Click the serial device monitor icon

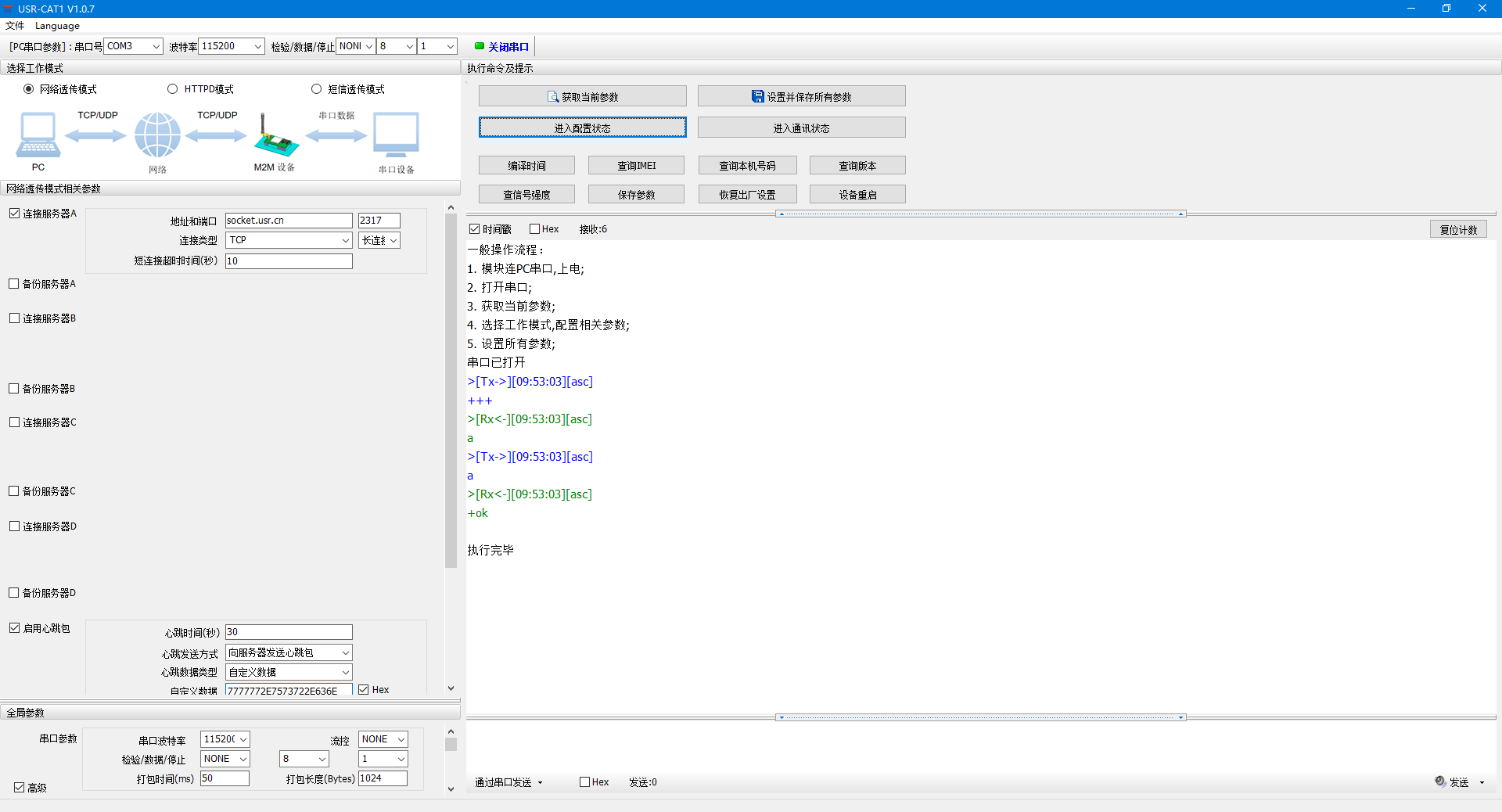[x=396, y=135]
